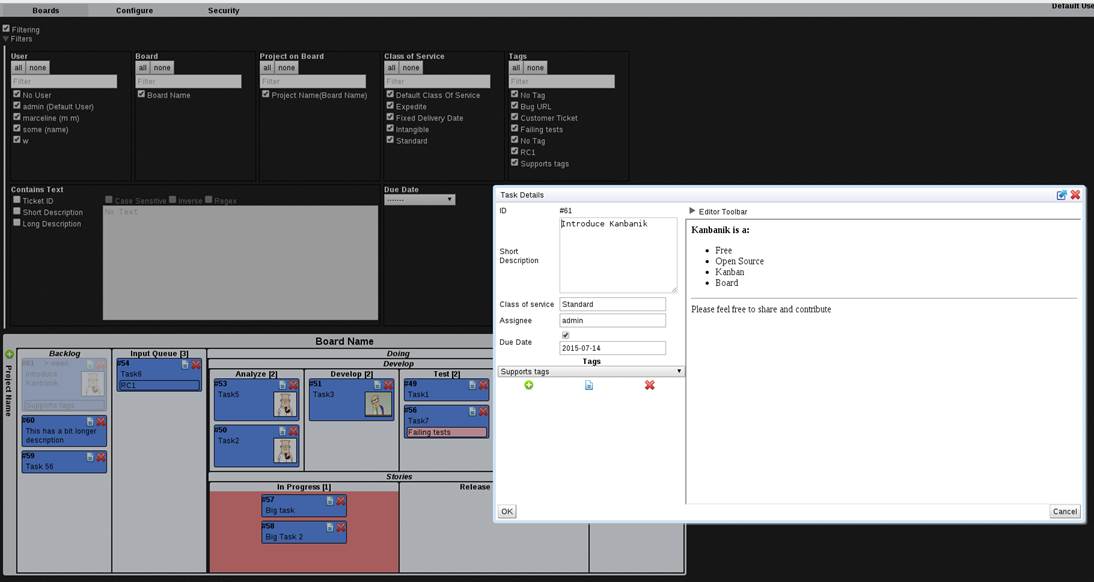Open the Supports tags dropdown
The width and height of the screenshot is (1094, 582).
(x=590, y=371)
